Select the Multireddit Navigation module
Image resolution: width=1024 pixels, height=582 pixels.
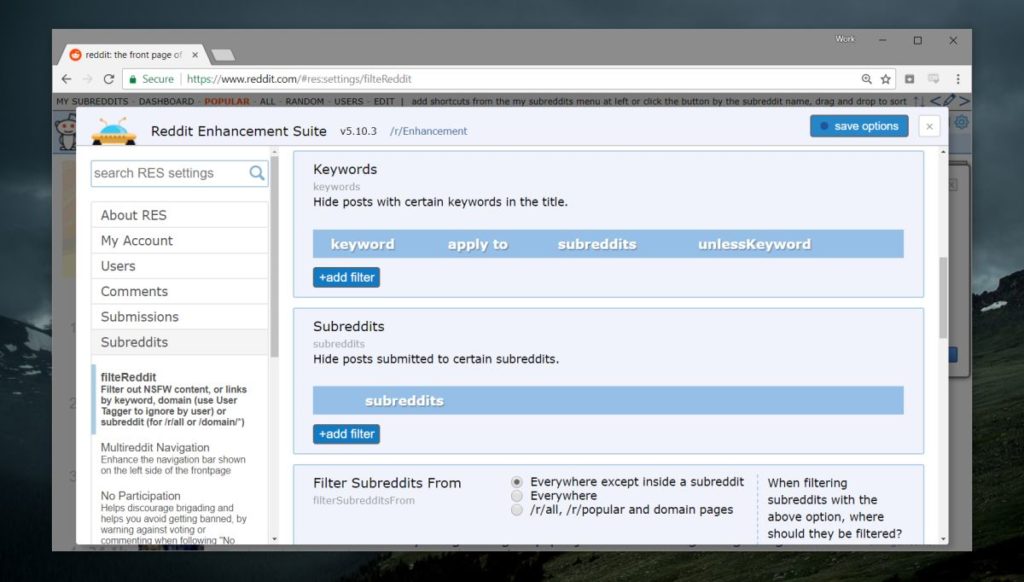(x=173, y=459)
